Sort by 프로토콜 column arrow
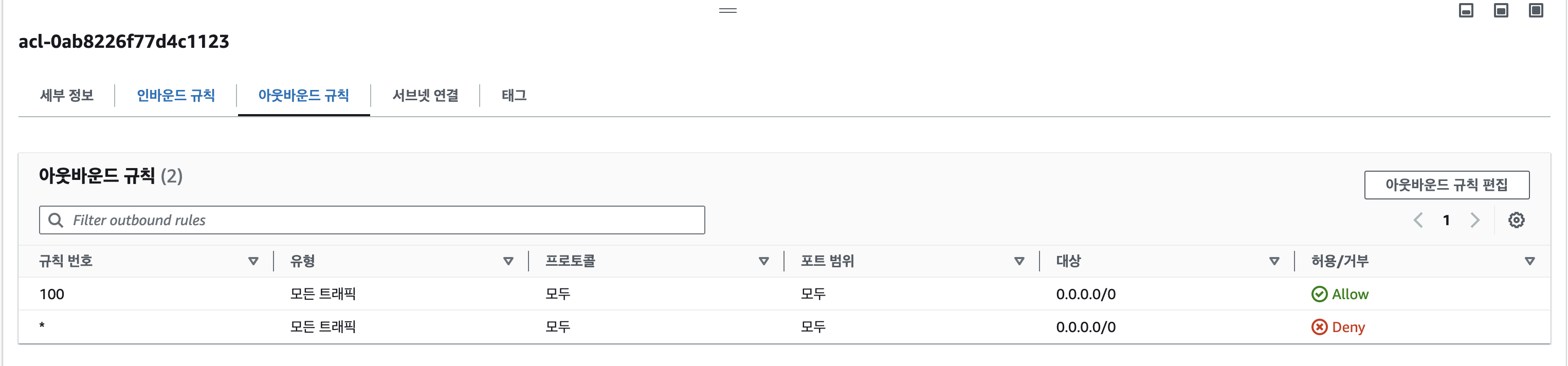 pos(763,261)
